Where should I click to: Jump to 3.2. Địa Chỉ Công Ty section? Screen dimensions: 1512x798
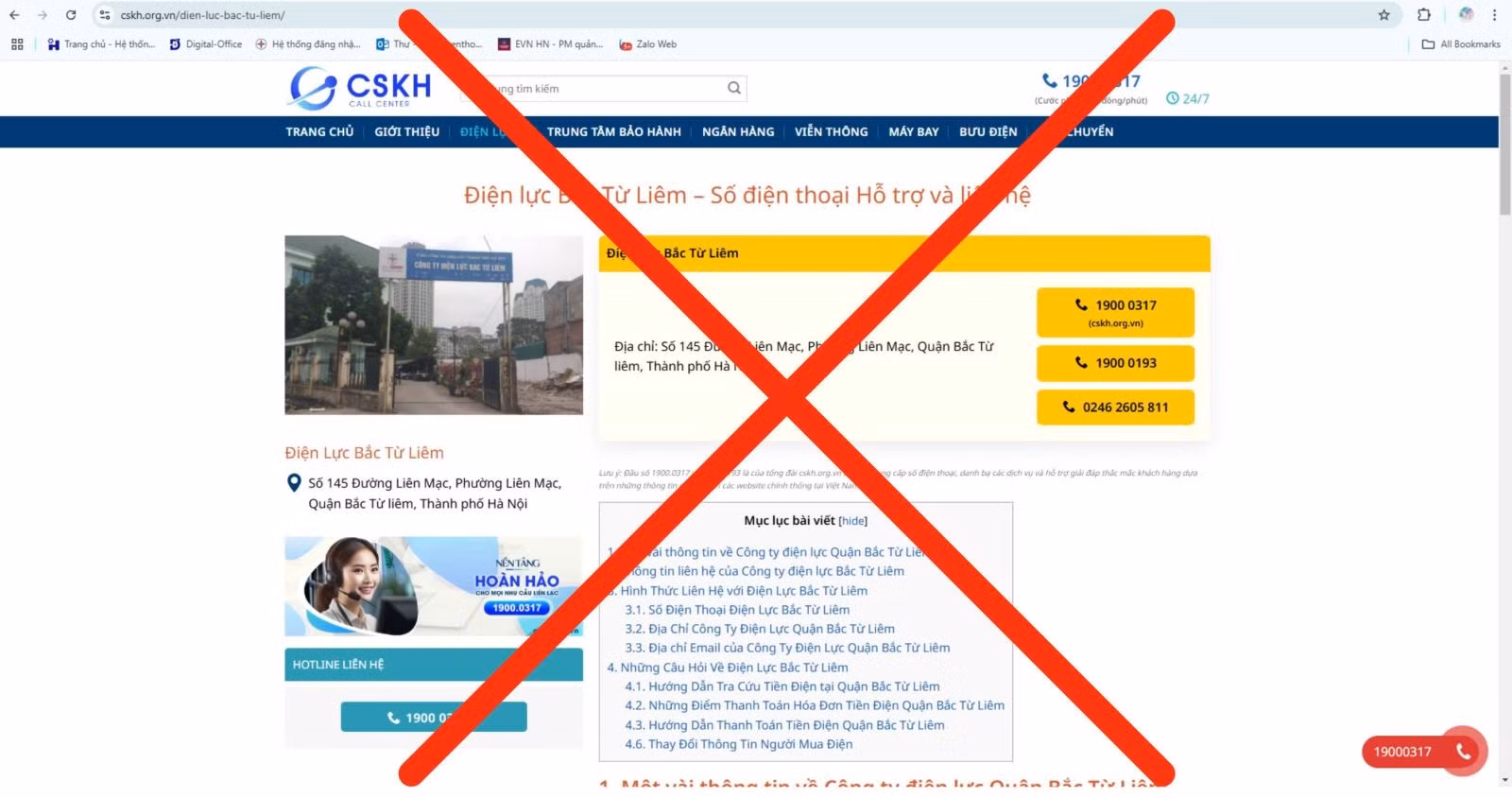(760, 629)
